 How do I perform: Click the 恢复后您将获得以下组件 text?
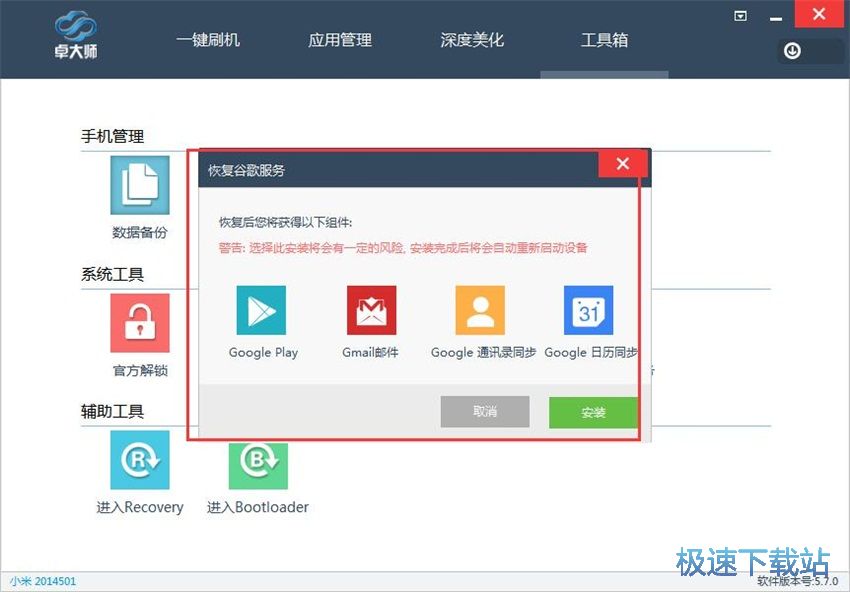click(x=285, y=222)
